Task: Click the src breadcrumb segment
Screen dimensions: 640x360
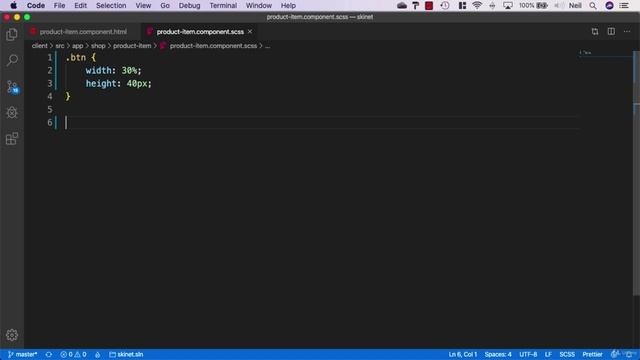Action: pos(60,46)
